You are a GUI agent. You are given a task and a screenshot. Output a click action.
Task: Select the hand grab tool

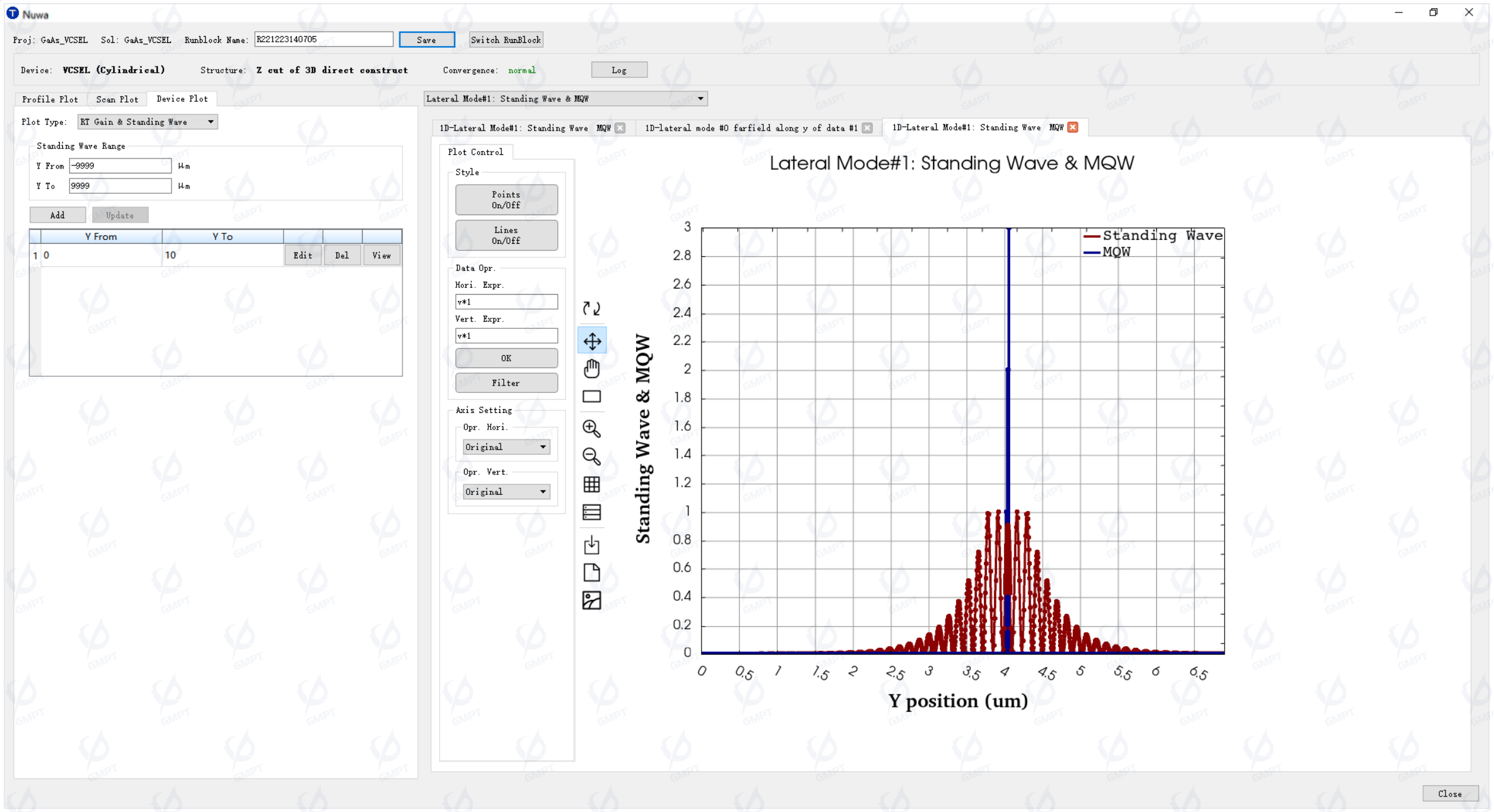tap(592, 369)
